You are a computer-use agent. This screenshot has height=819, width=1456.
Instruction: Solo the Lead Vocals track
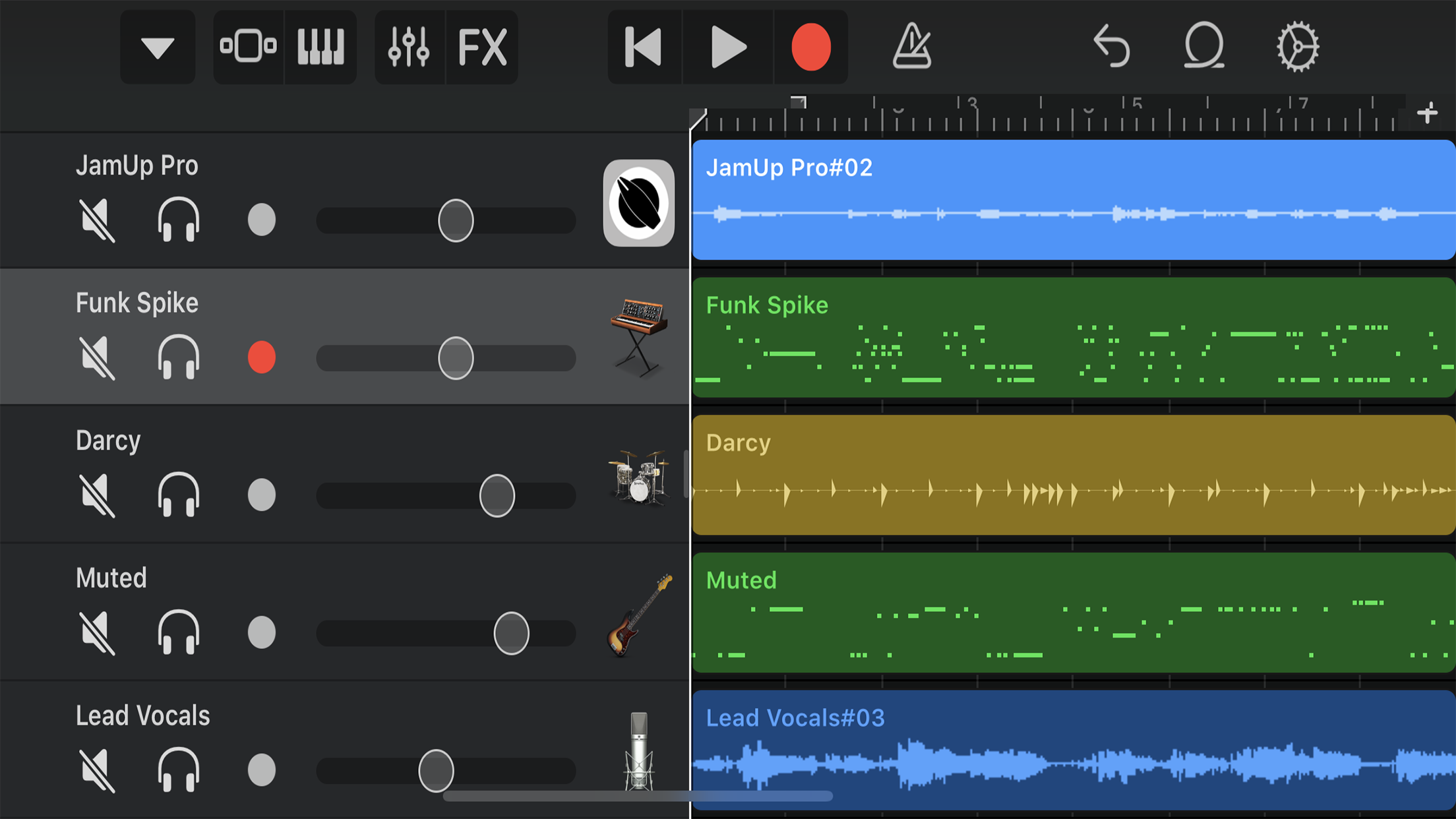point(178,770)
